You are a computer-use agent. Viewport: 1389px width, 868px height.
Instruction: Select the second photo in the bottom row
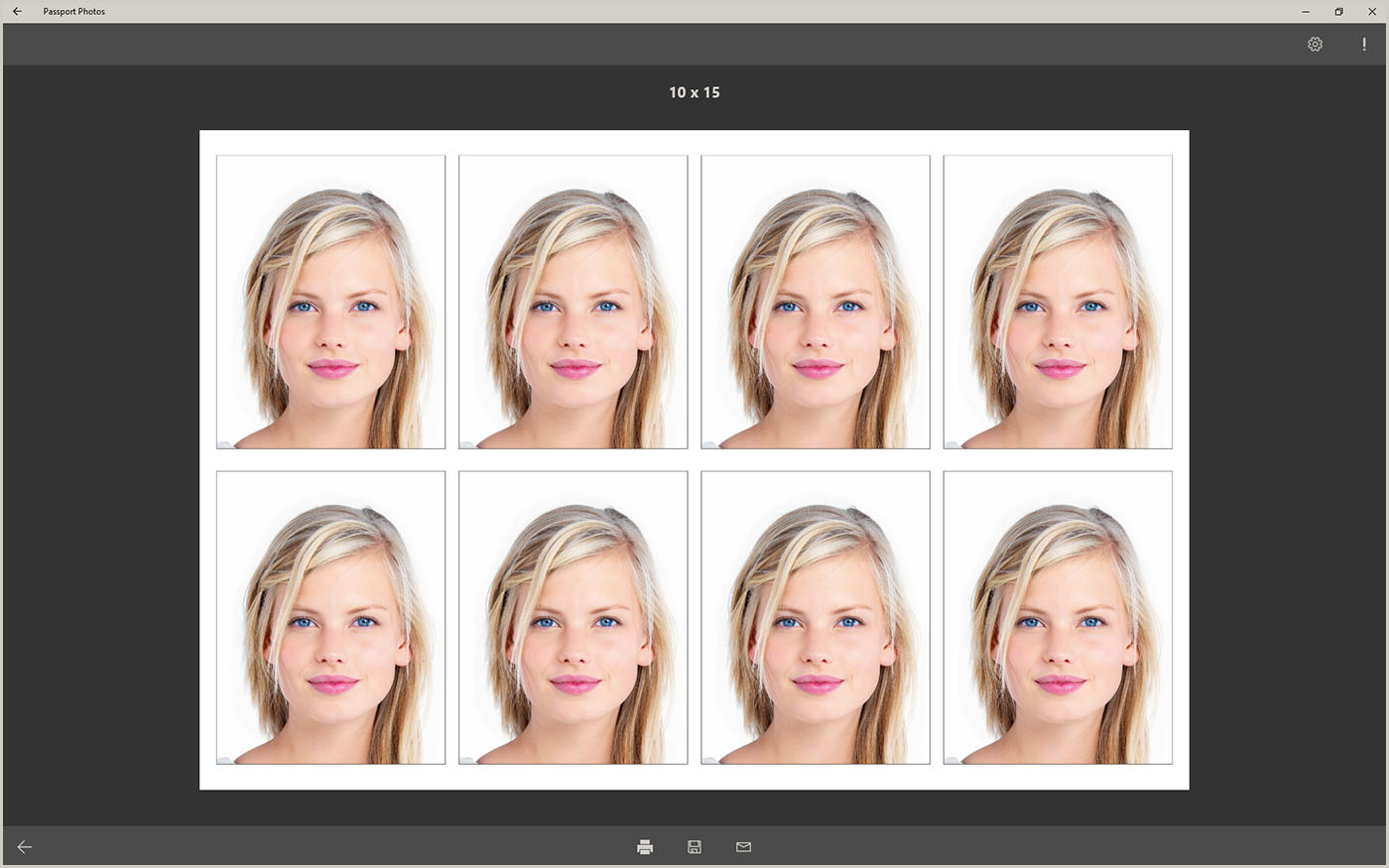(x=572, y=617)
